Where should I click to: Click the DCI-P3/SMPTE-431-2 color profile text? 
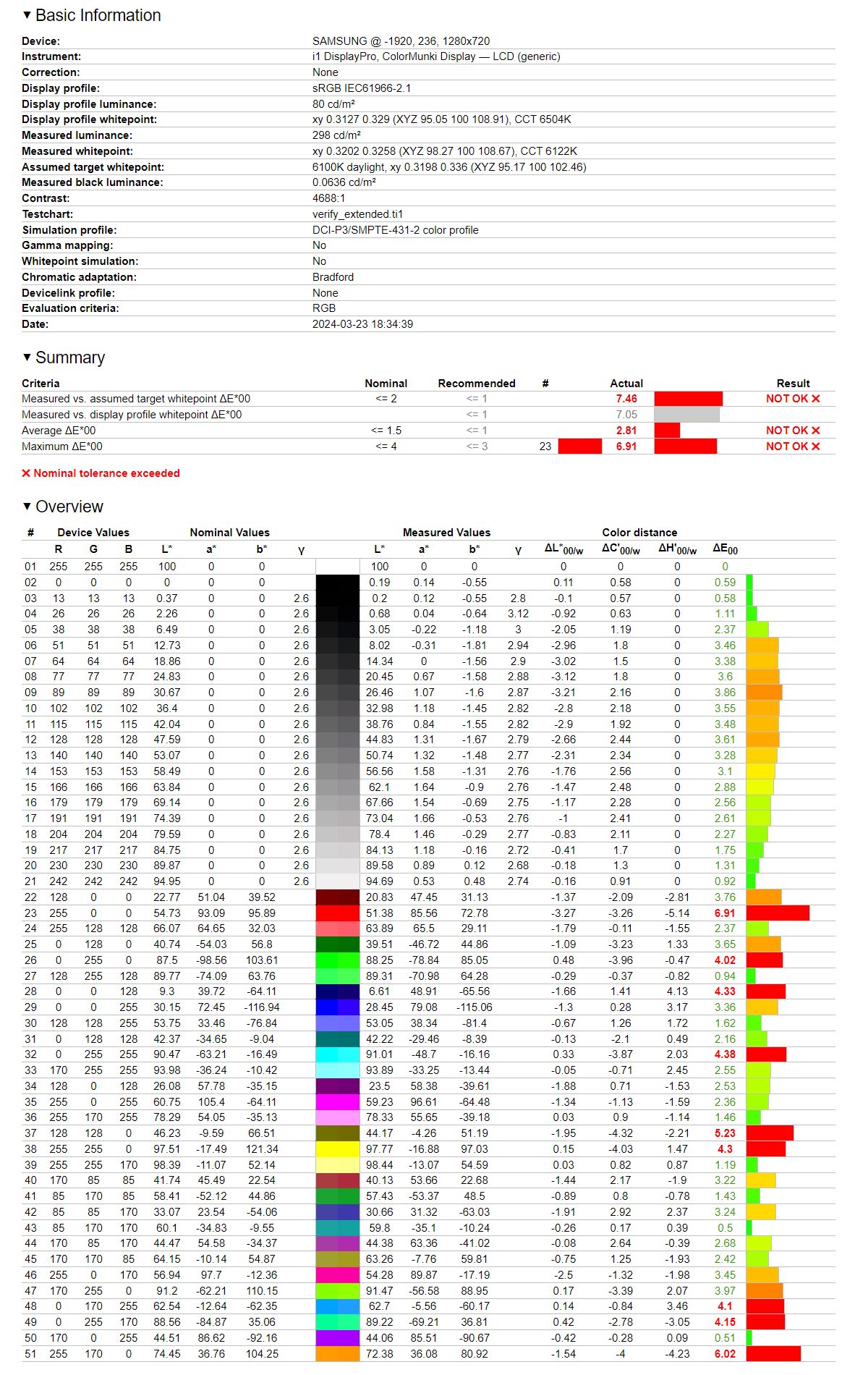396,230
